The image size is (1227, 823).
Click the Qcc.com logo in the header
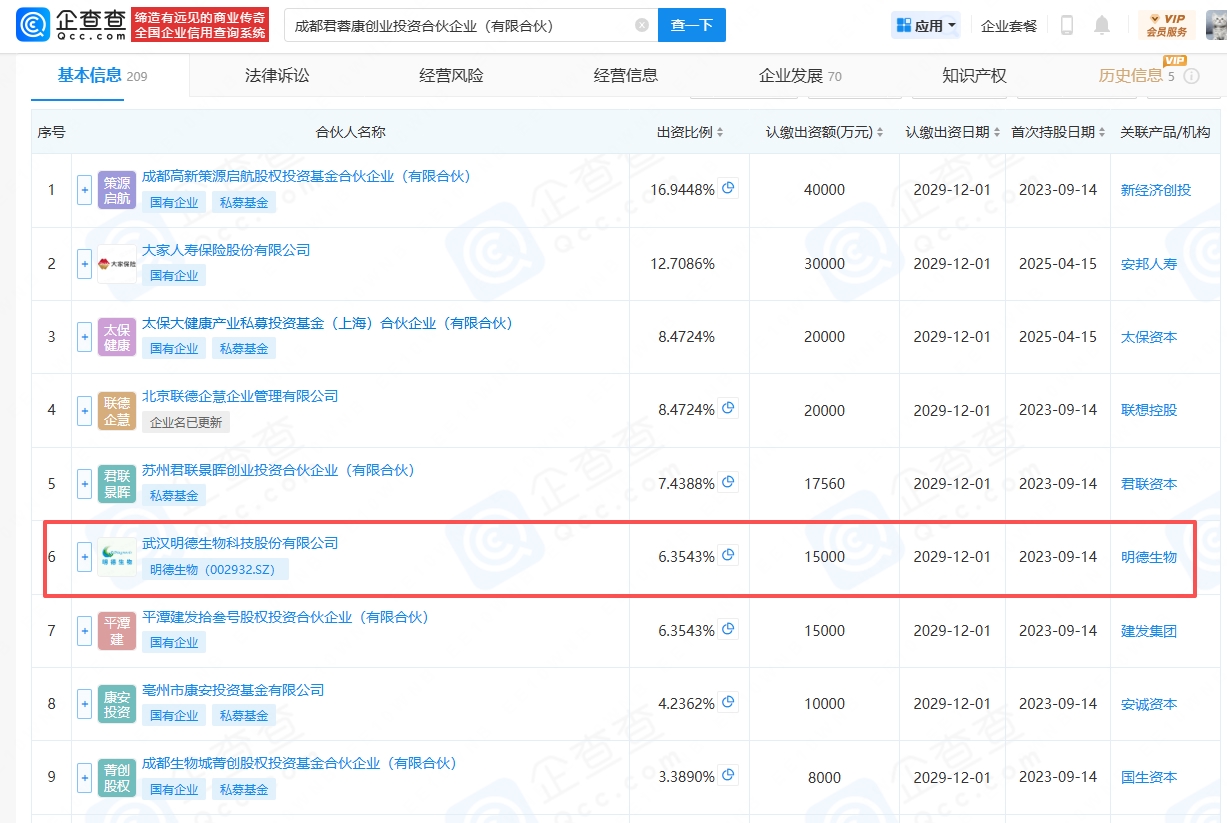pyautogui.click(x=70, y=25)
